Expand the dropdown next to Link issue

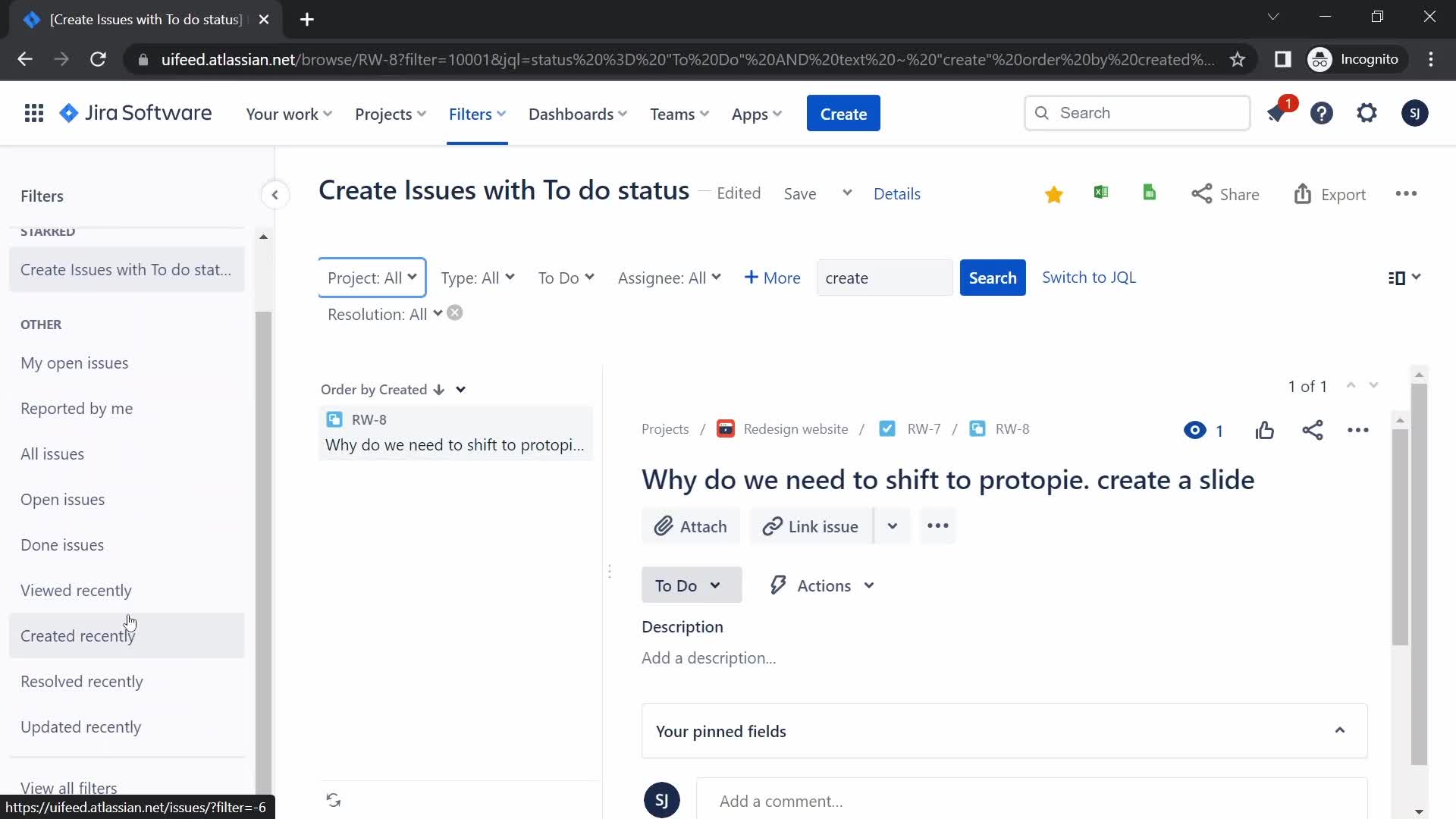click(893, 526)
